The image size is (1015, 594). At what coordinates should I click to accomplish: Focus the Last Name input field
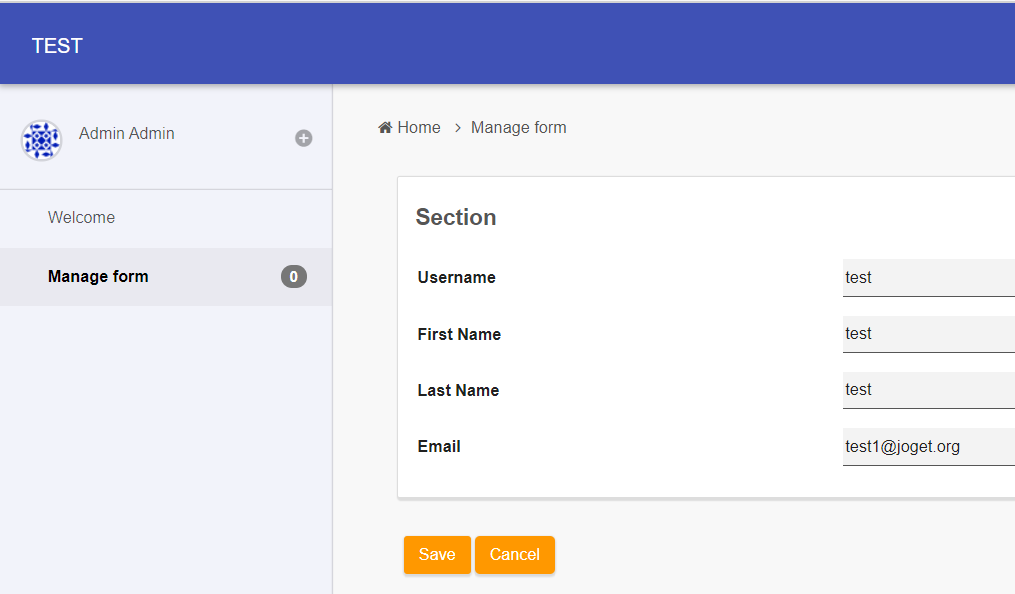coord(928,390)
